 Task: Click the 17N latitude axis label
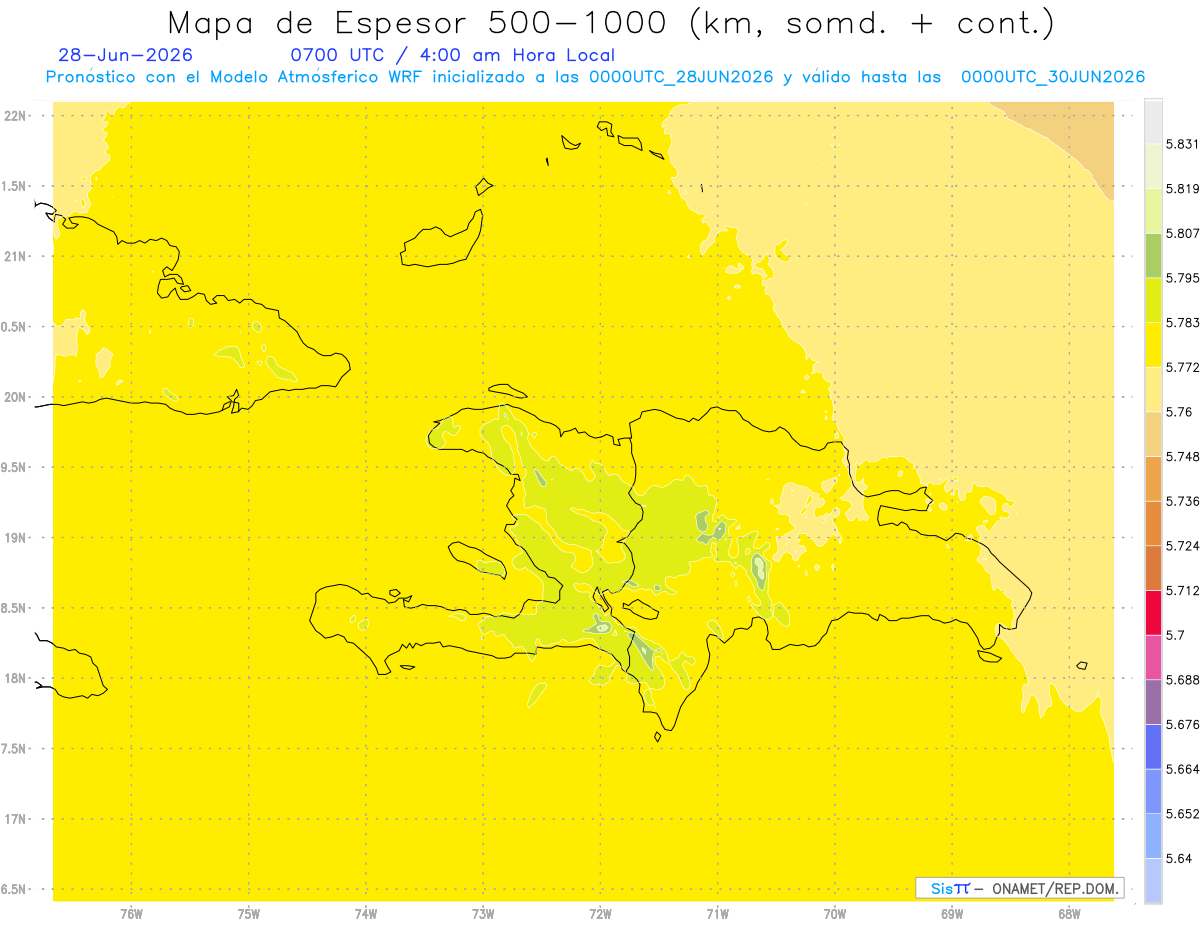[15, 819]
